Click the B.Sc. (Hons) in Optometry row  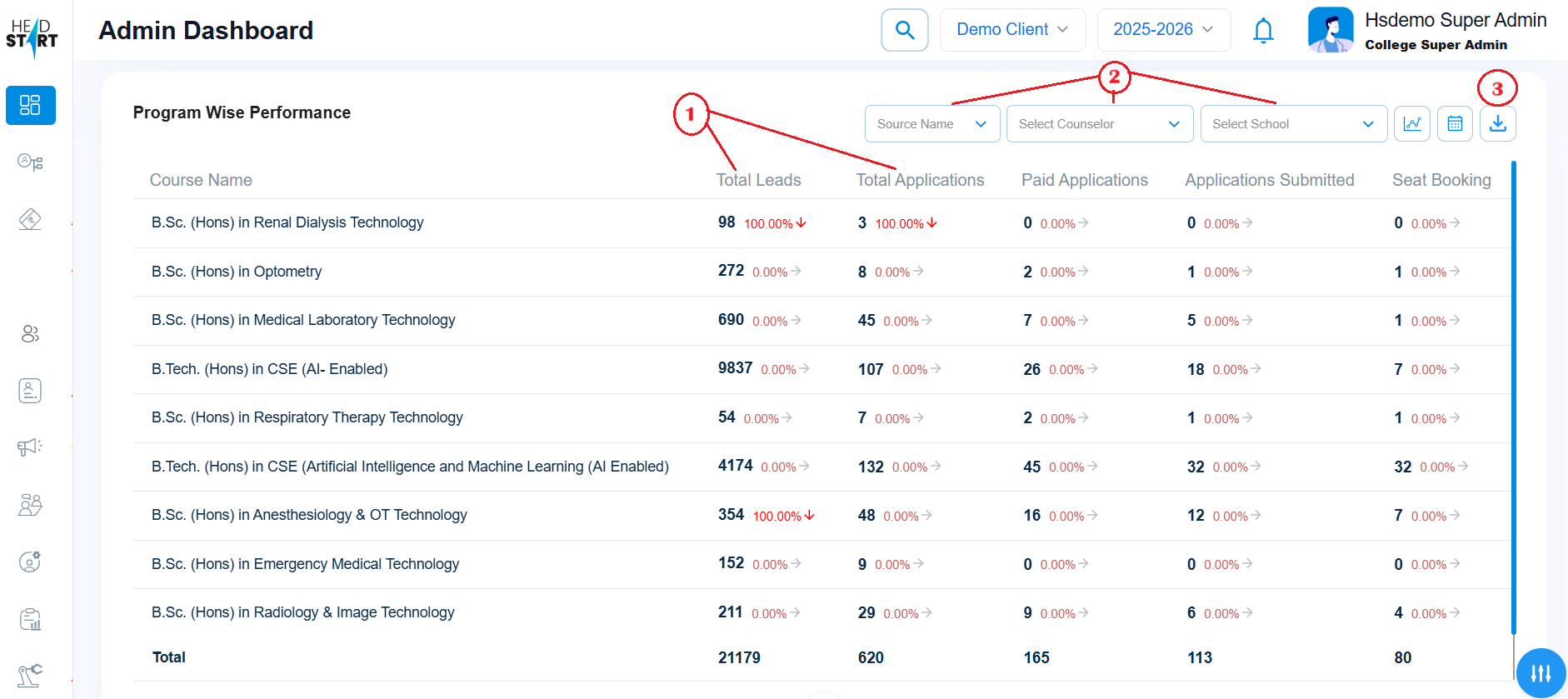click(237, 272)
